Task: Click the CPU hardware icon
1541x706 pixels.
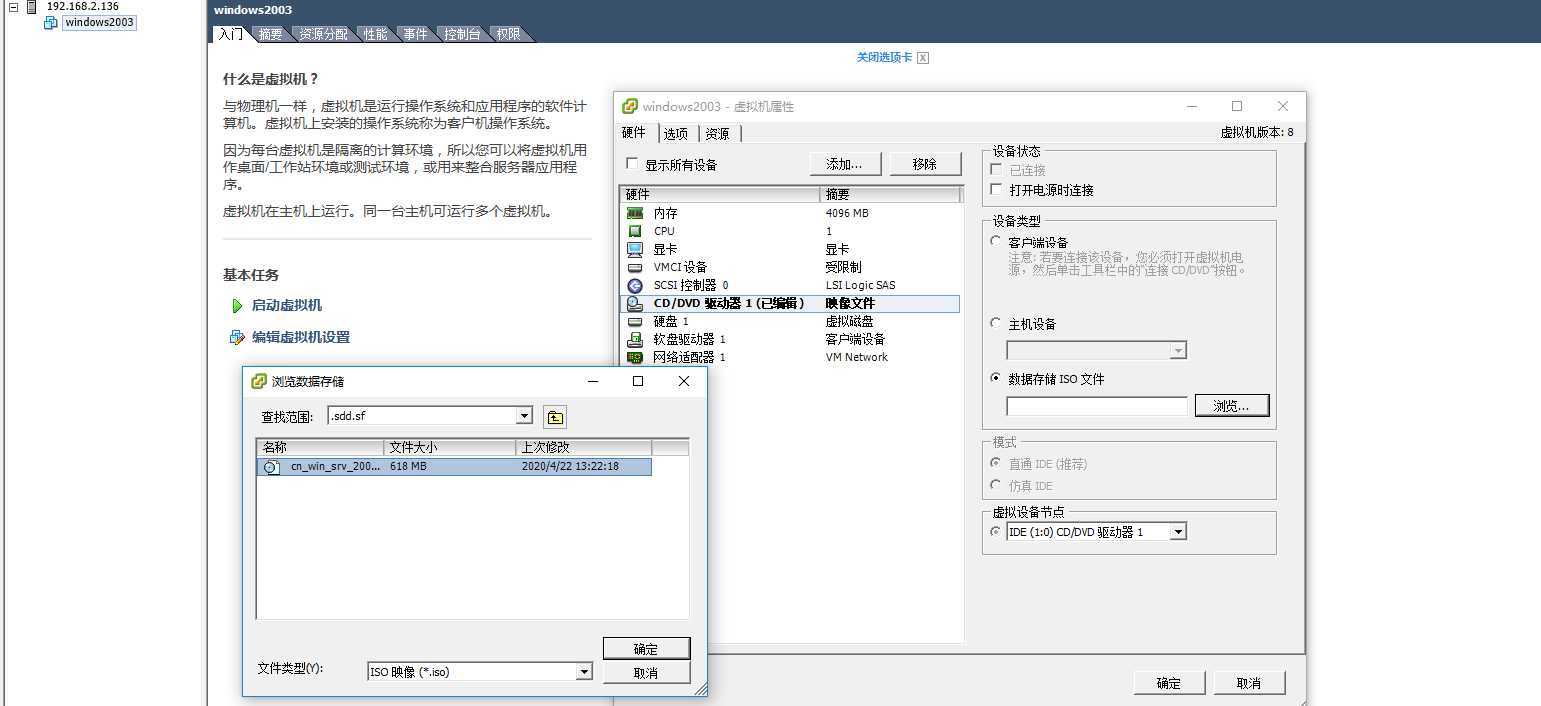Action: pyautogui.click(x=634, y=231)
